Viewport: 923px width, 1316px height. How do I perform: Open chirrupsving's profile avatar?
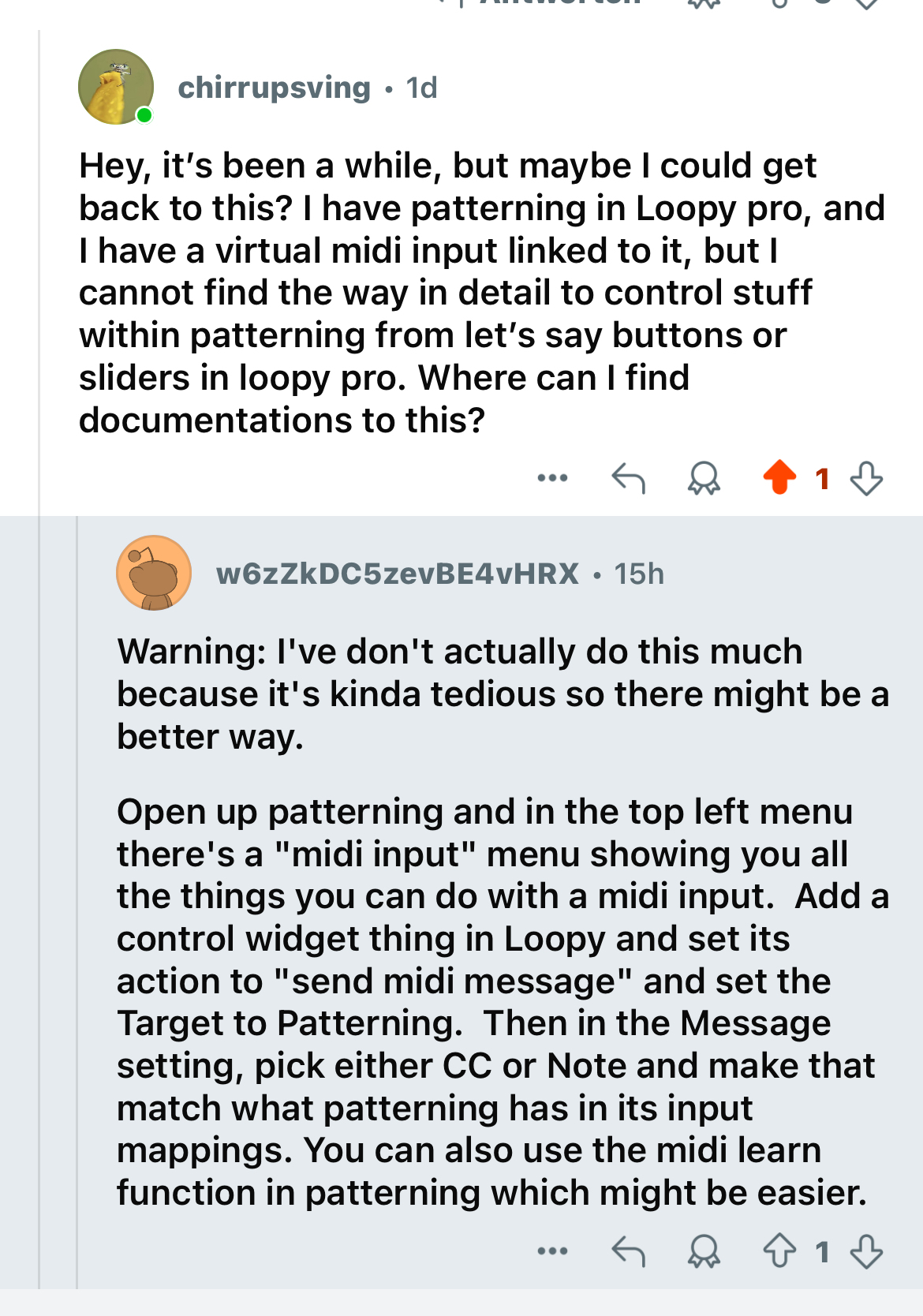coord(116,87)
